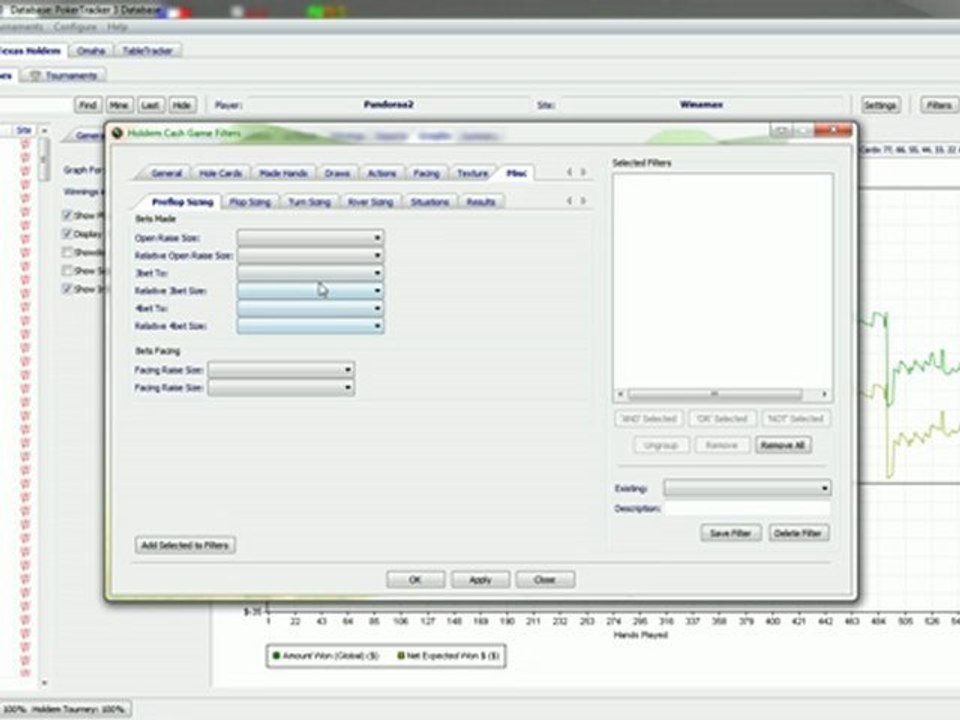Click Add Selected to Filters button

tap(185, 545)
